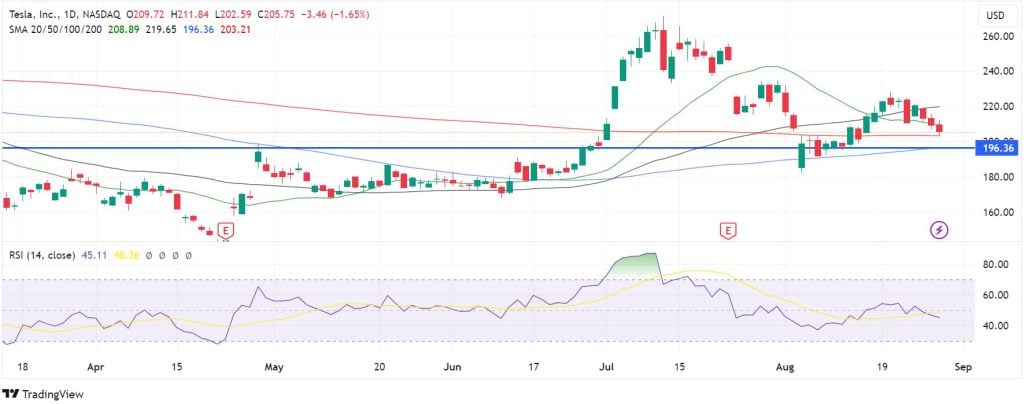Select the Tesla, Inc. symbol title
This screenshot has height=404, width=1024.
point(33,14)
